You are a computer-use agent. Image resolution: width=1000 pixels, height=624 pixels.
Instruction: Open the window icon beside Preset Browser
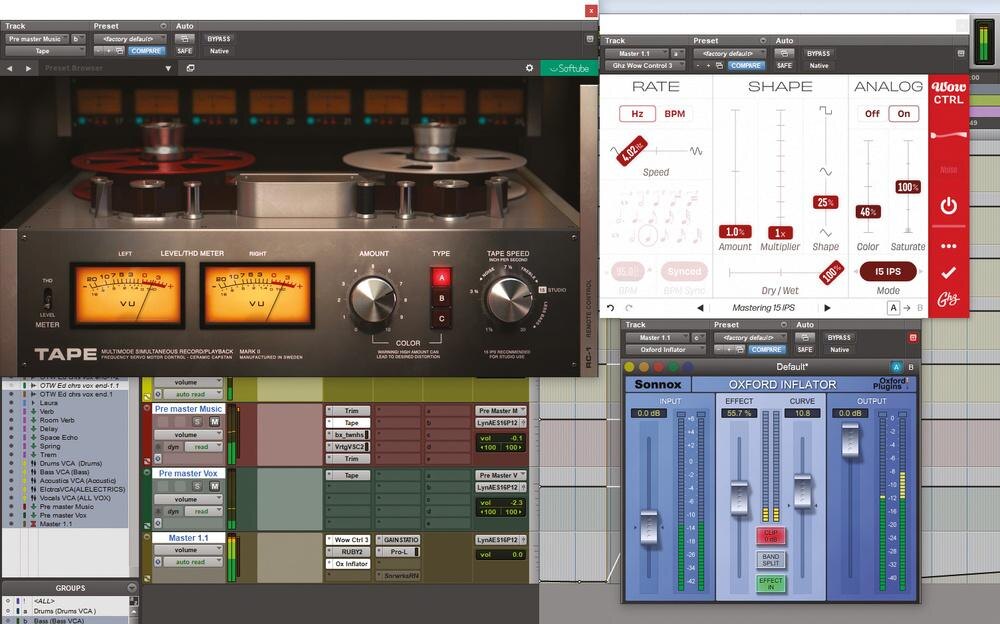(190, 68)
